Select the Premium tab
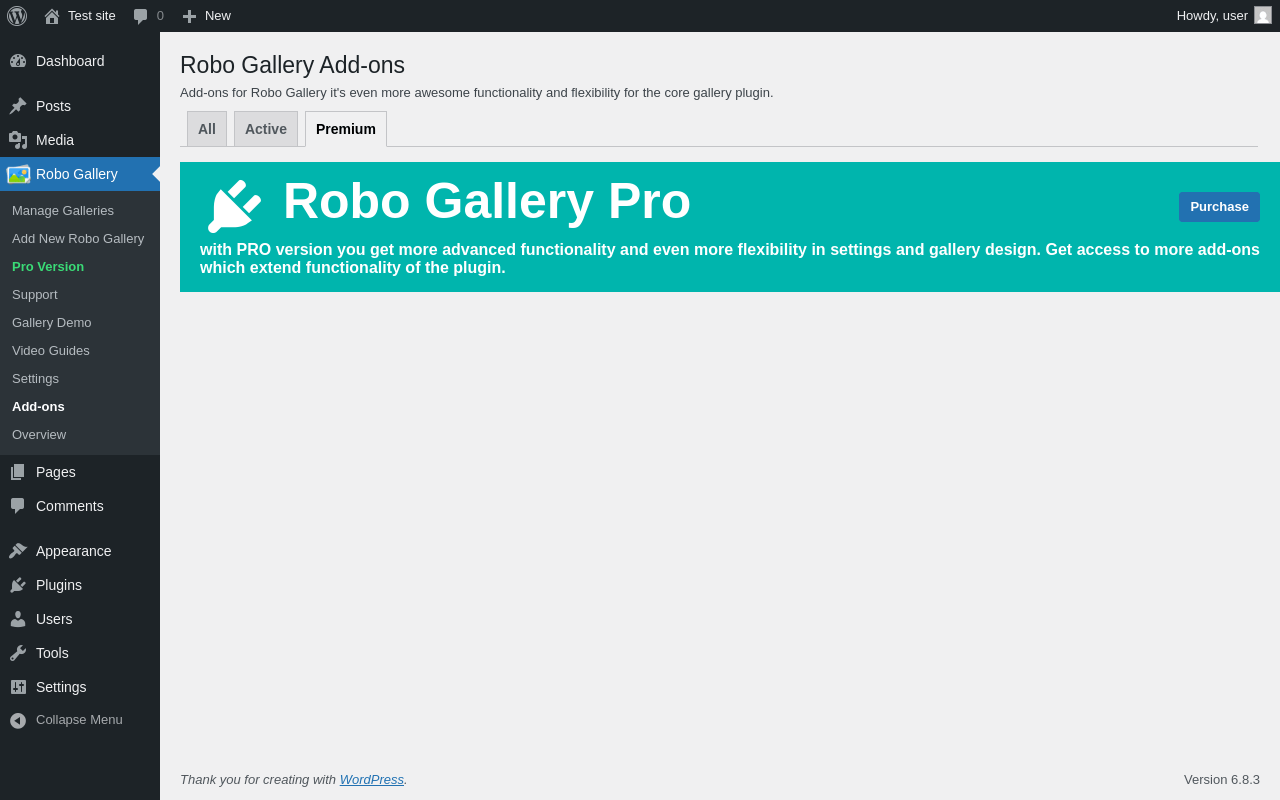1280x800 pixels. tap(346, 129)
